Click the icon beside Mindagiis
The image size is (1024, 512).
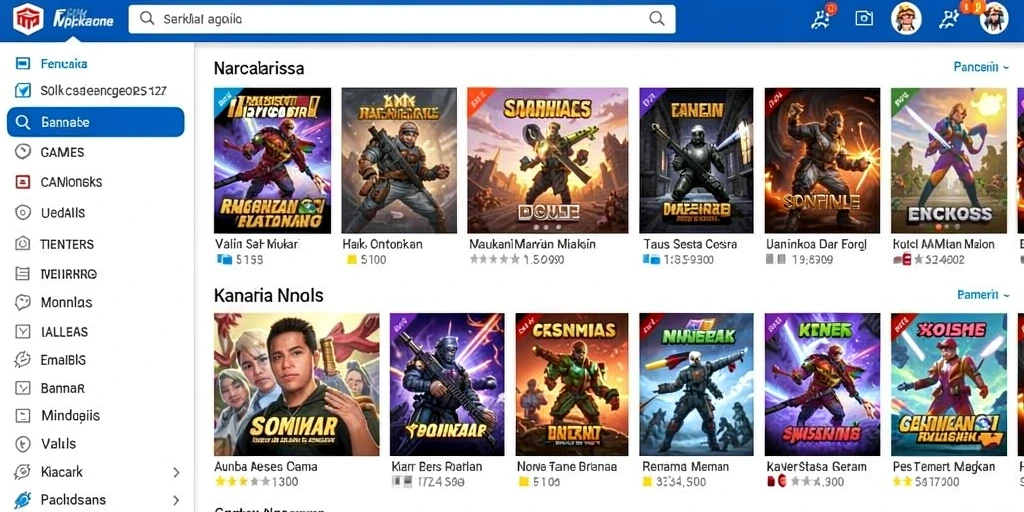(x=23, y=415)
